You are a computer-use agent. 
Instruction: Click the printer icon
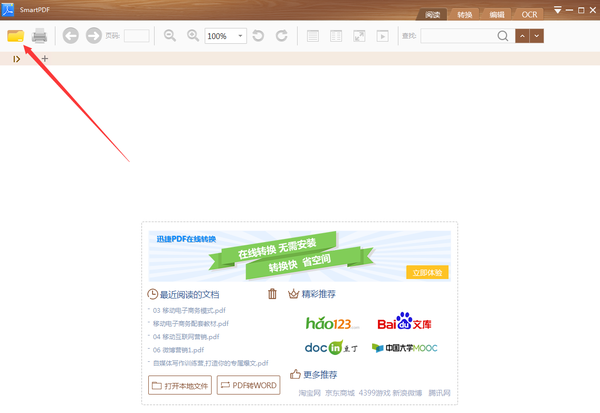(39, 36)
